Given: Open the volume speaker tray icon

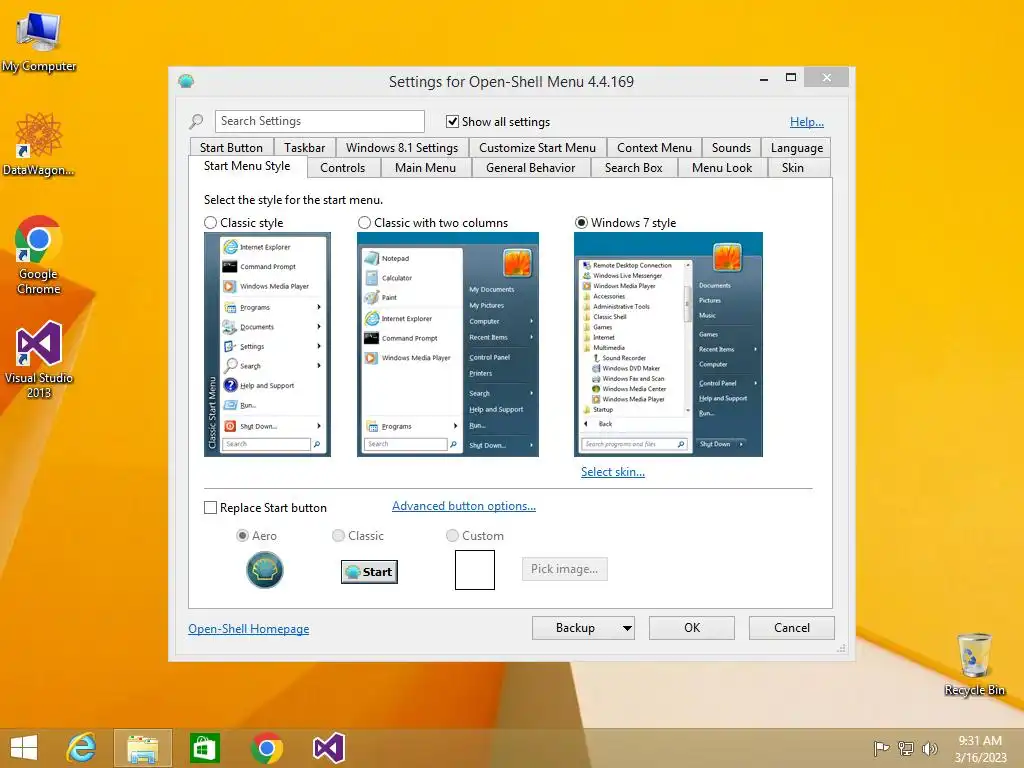Looking at the screenshot, I should tap(929, 748).
